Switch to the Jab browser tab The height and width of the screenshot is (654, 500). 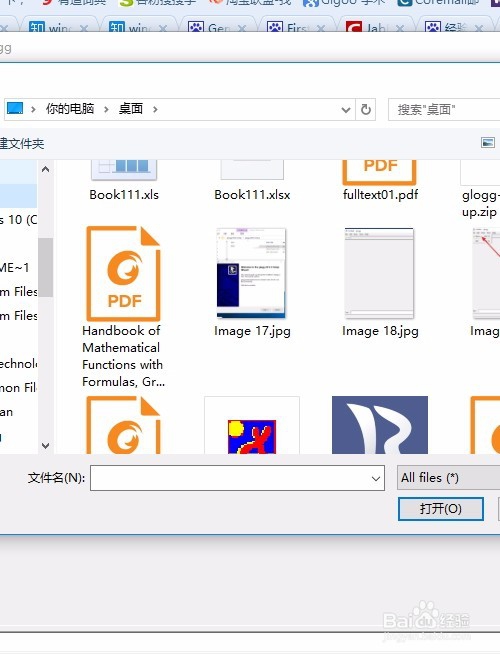tap(375, 28)
